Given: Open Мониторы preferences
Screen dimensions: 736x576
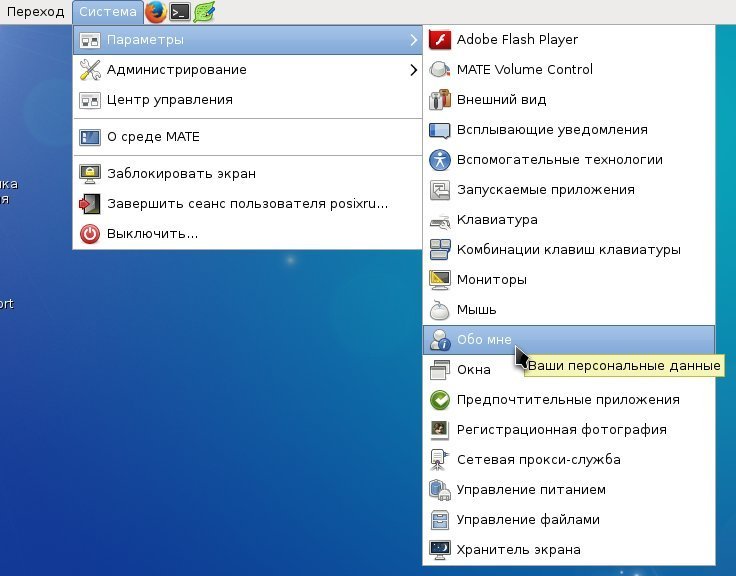Looking at the screenshot, I should tap(569, 280).
